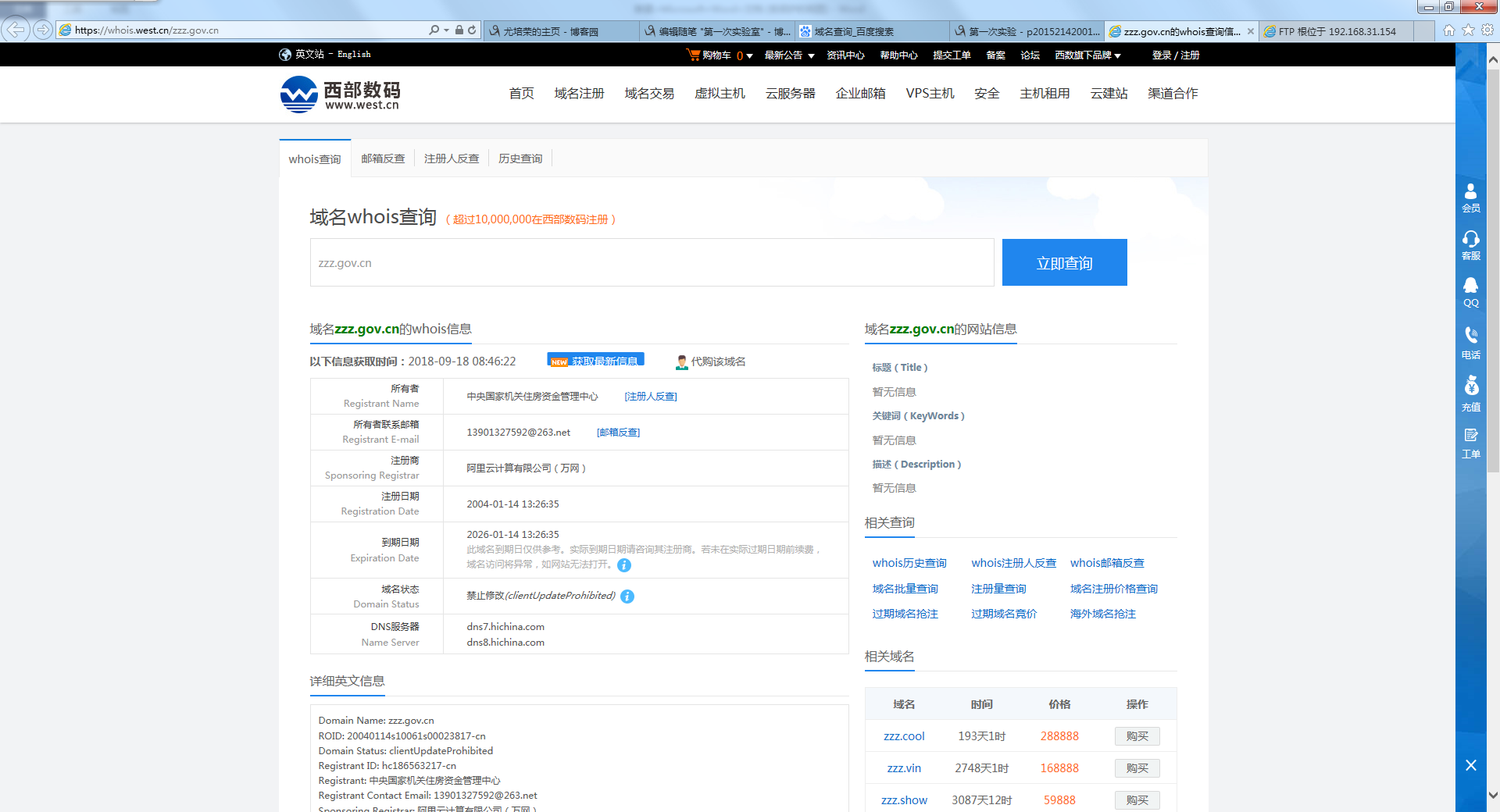Open the 企业邮箱 navigation menu
This screenshot has height=812, width=1500.
click(x=861, y=94)
